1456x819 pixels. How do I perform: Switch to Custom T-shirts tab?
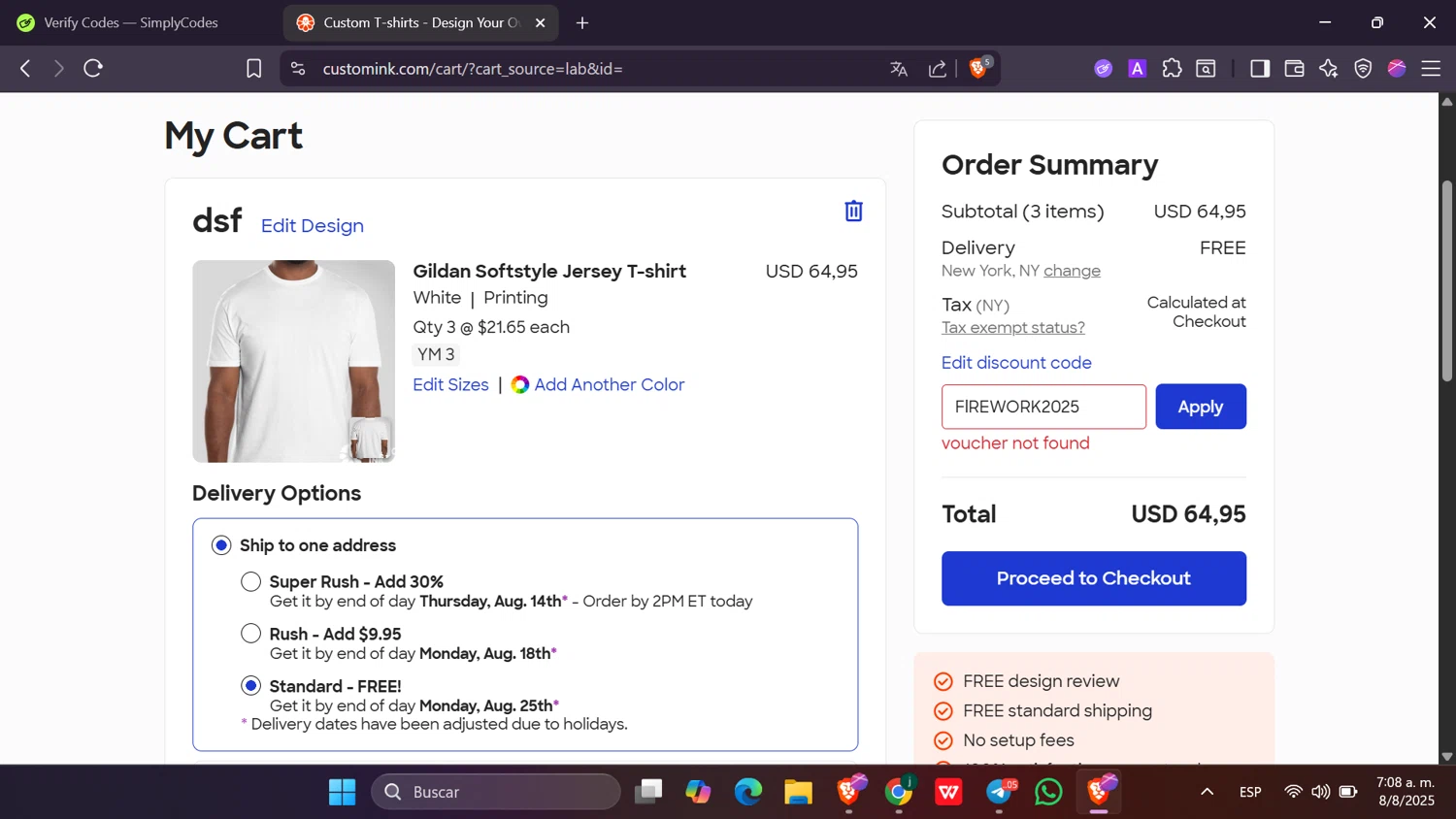(x=420, y=22)
